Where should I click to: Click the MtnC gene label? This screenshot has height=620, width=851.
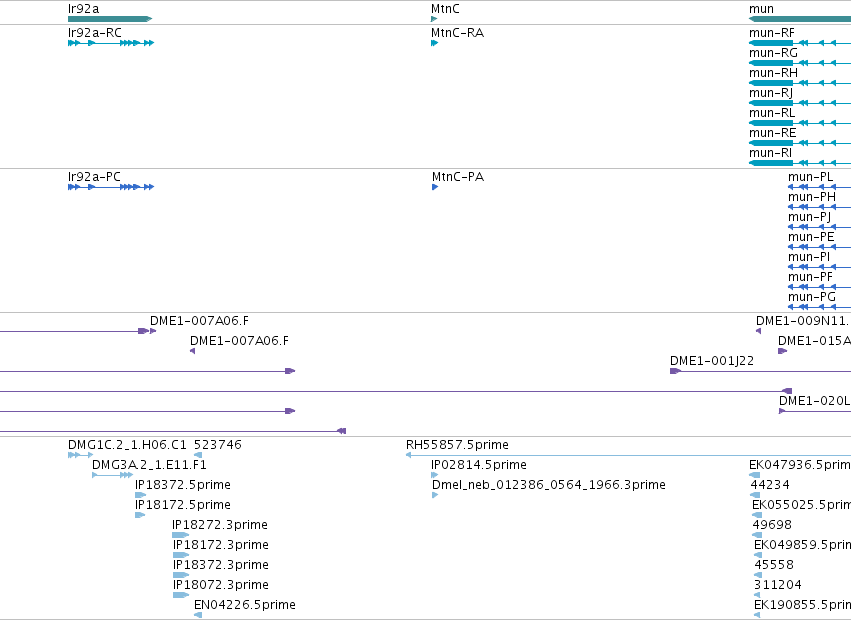click(445, 9)
